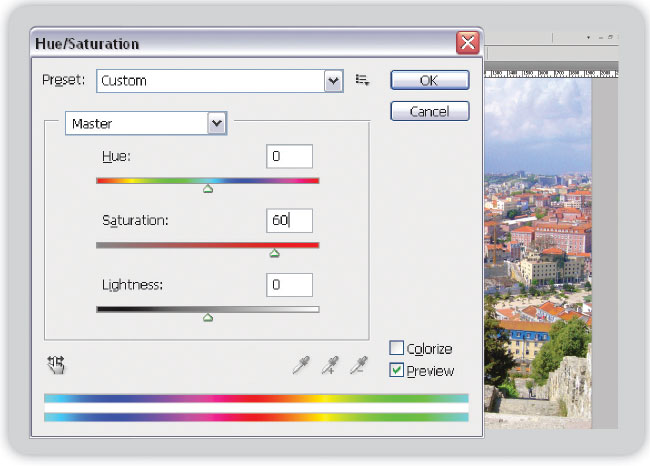Click the Hue slider handle

(208, 188)
